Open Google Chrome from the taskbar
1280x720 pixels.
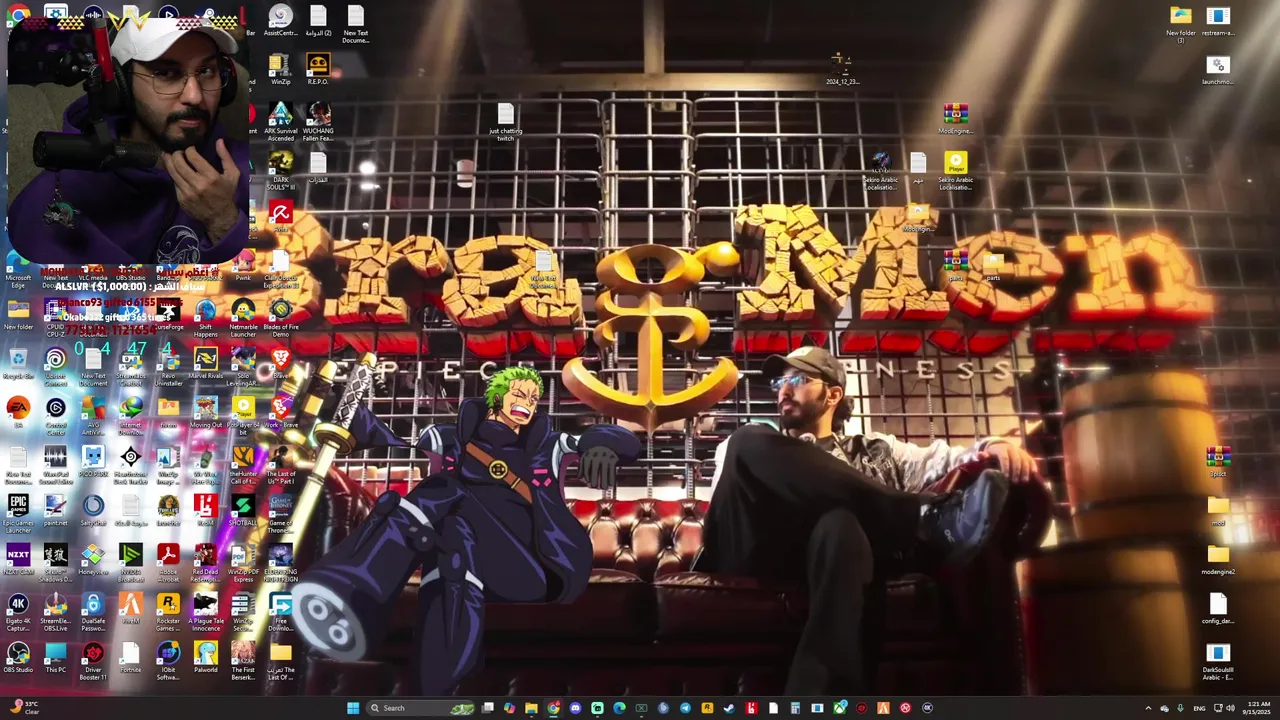coord(553,708)
